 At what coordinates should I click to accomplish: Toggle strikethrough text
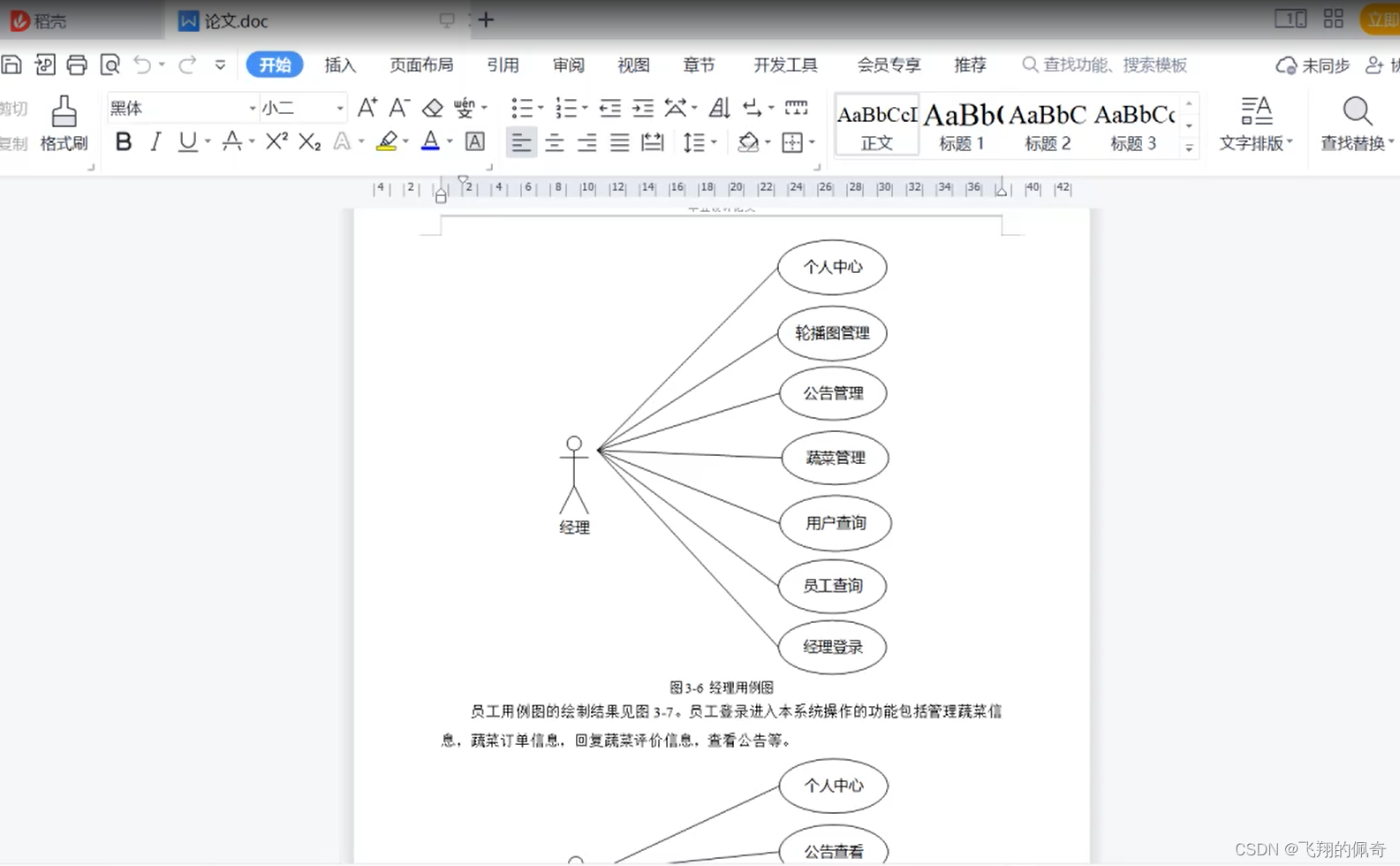click(x=231, y=141)
